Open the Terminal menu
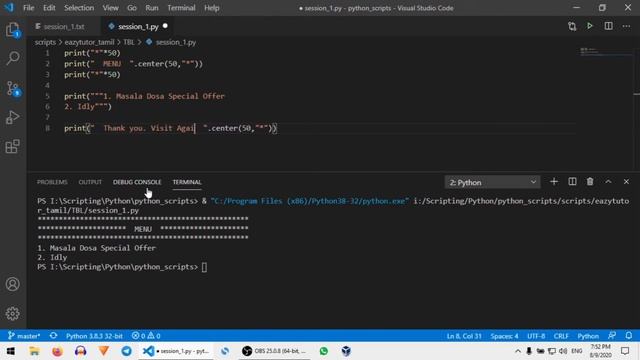This screenshot has height=360, width=640. pyautogui.click(x=181, y=8)
